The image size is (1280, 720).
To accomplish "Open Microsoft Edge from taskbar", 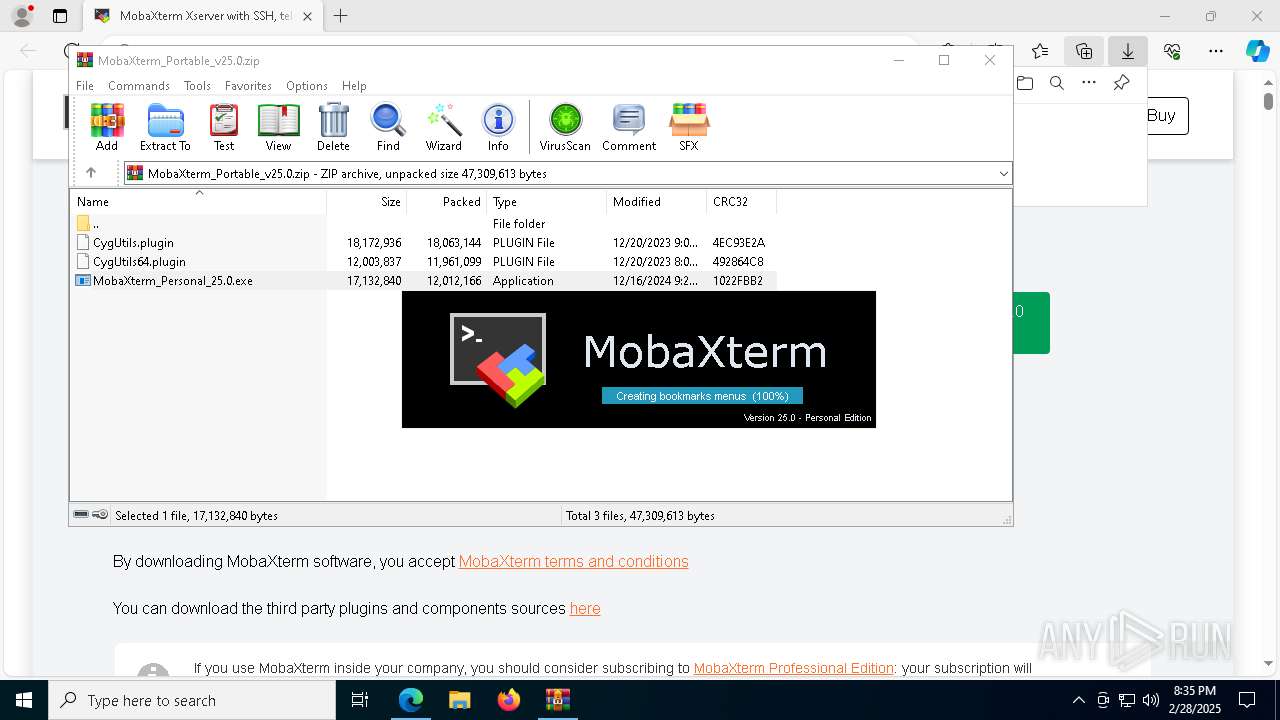I will (411, 700).
